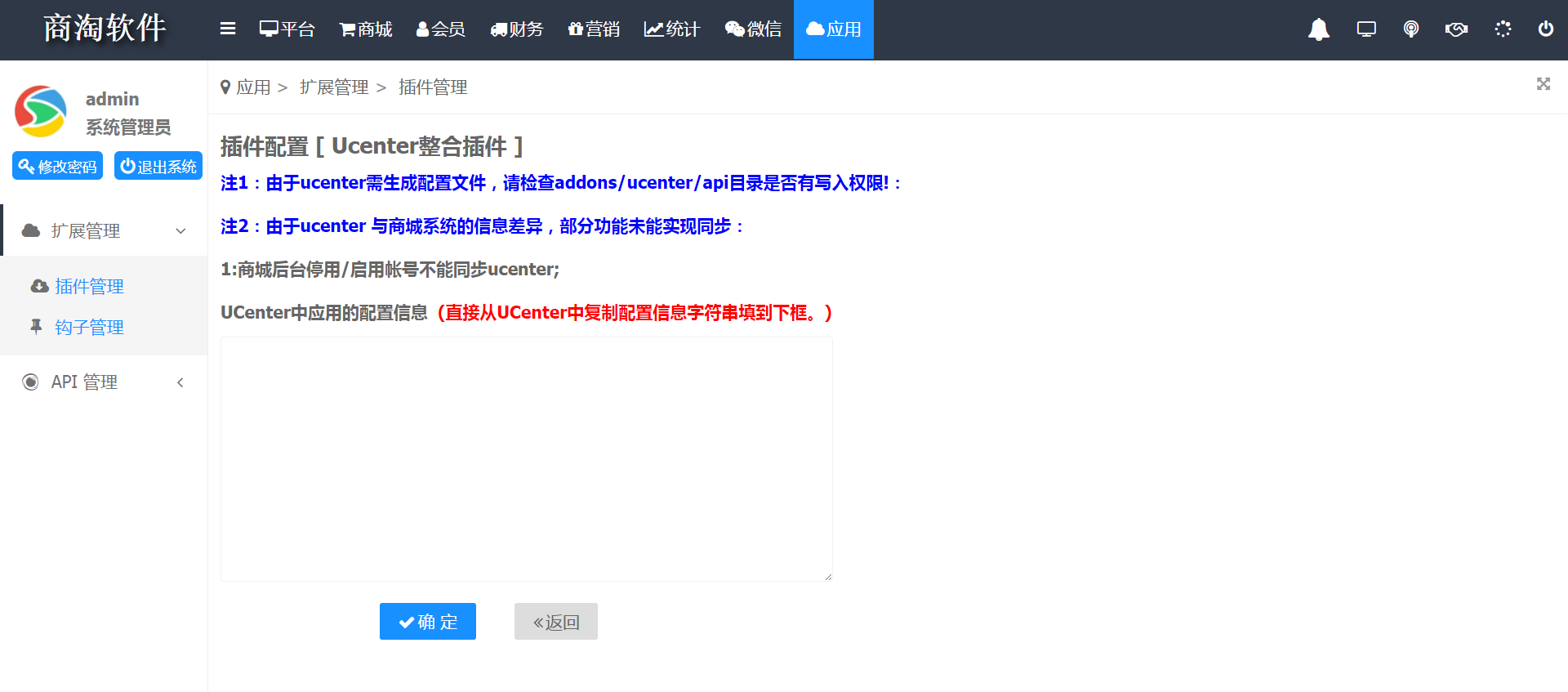Open 钩子管理 in the sidebar
Viewport: 1568px width, 692px height.
tap(89, 327)
